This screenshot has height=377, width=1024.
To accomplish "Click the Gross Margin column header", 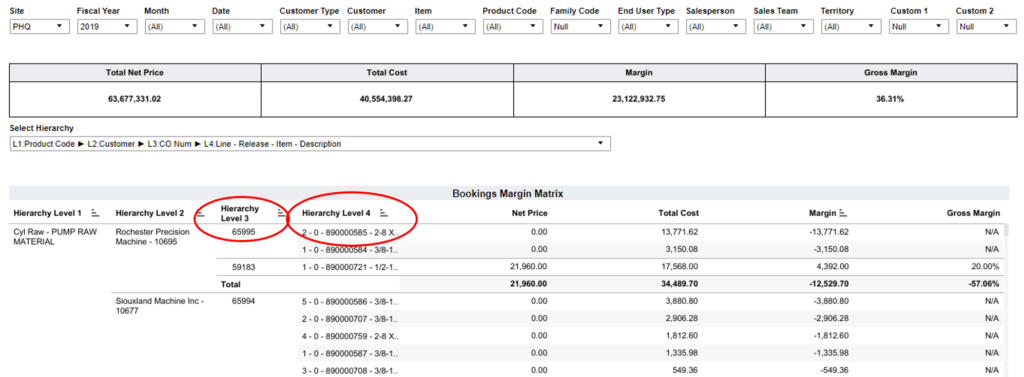I will pyautogui.click(x=973, y=213).
